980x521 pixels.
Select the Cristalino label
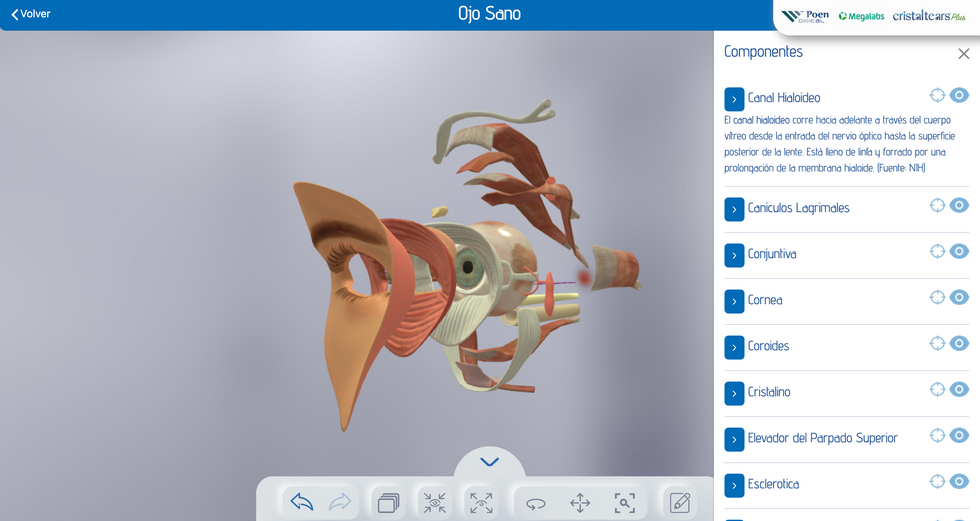[769, 392]
